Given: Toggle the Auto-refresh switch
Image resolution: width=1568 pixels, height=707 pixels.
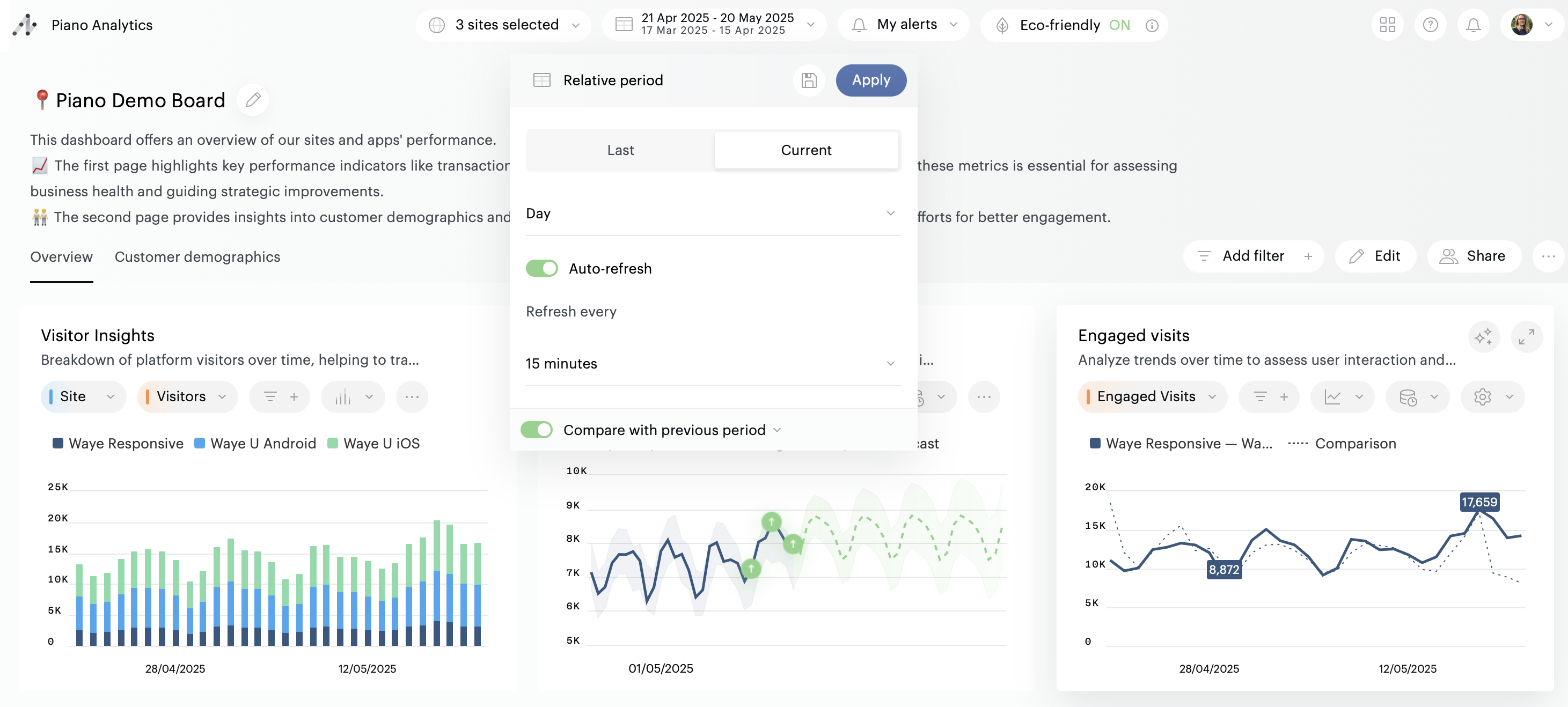Looking at the screenshot, I should tap(542, 268).
